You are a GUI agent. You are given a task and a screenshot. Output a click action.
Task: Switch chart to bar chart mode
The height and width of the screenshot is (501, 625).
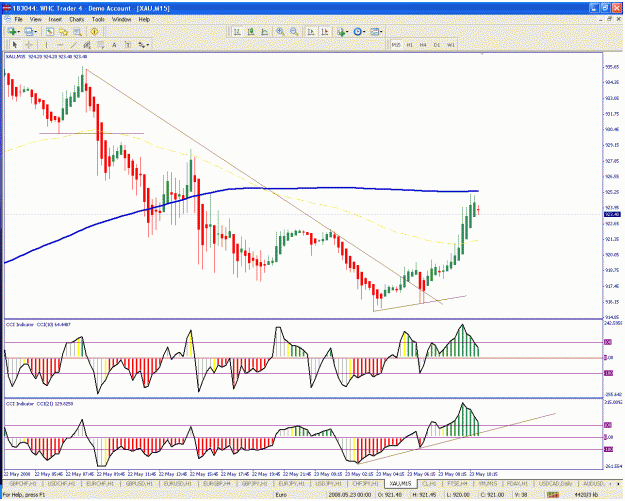pyautogui.click(x=237, y=31)
